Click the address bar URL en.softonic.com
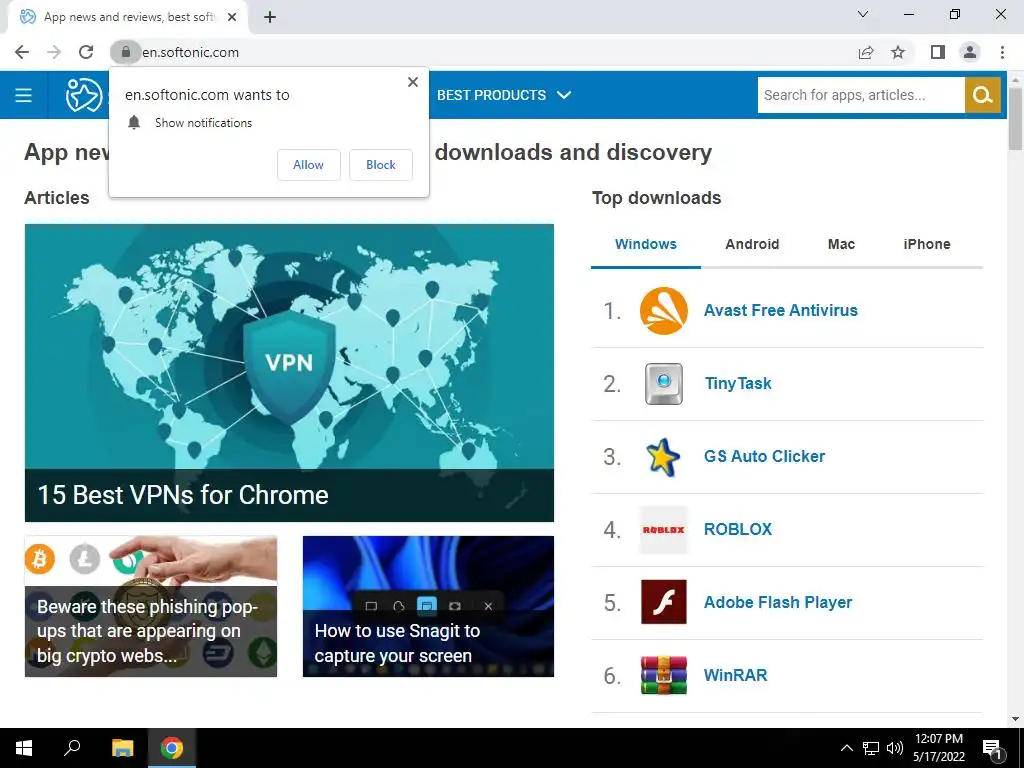The height and width of the screenshot is (768, 1024). point(190,52)
